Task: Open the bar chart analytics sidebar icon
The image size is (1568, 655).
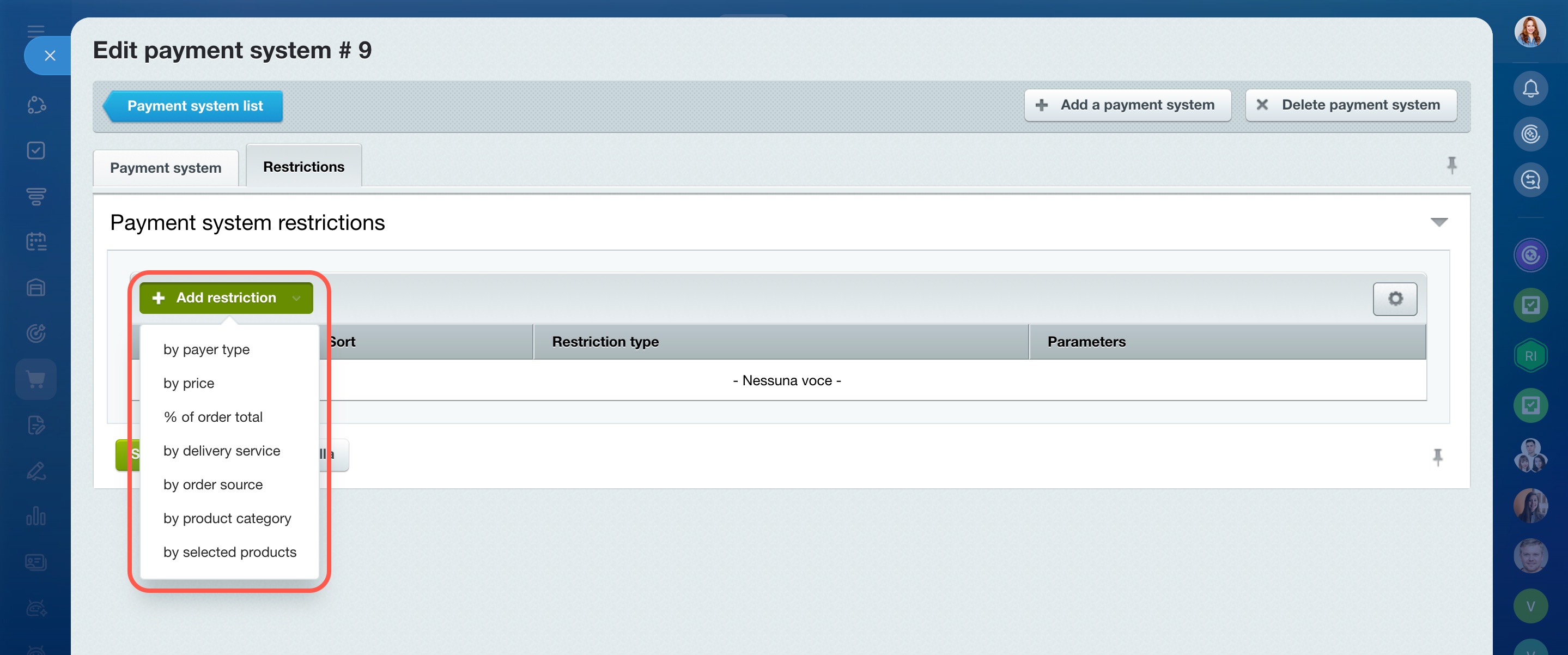Action: coord(36,516)
